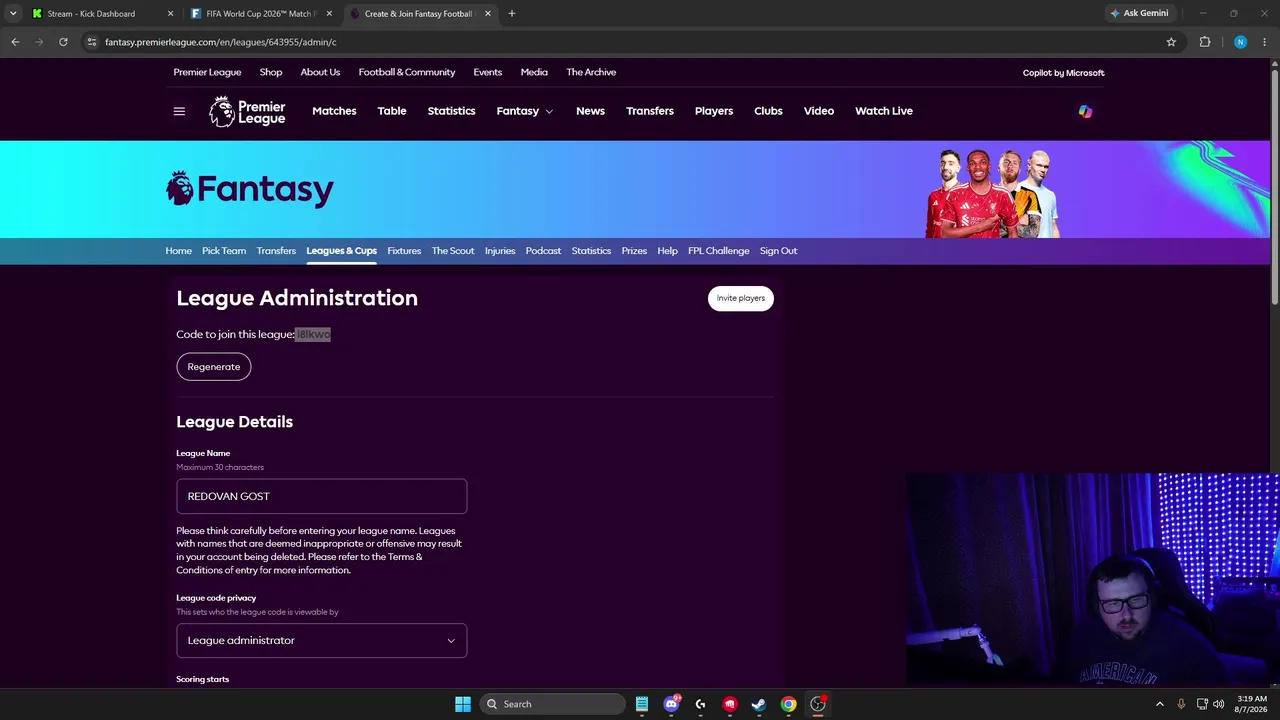Open Statistics in the main navigation
Screen dimensions: 1280x720
[452, 111]
